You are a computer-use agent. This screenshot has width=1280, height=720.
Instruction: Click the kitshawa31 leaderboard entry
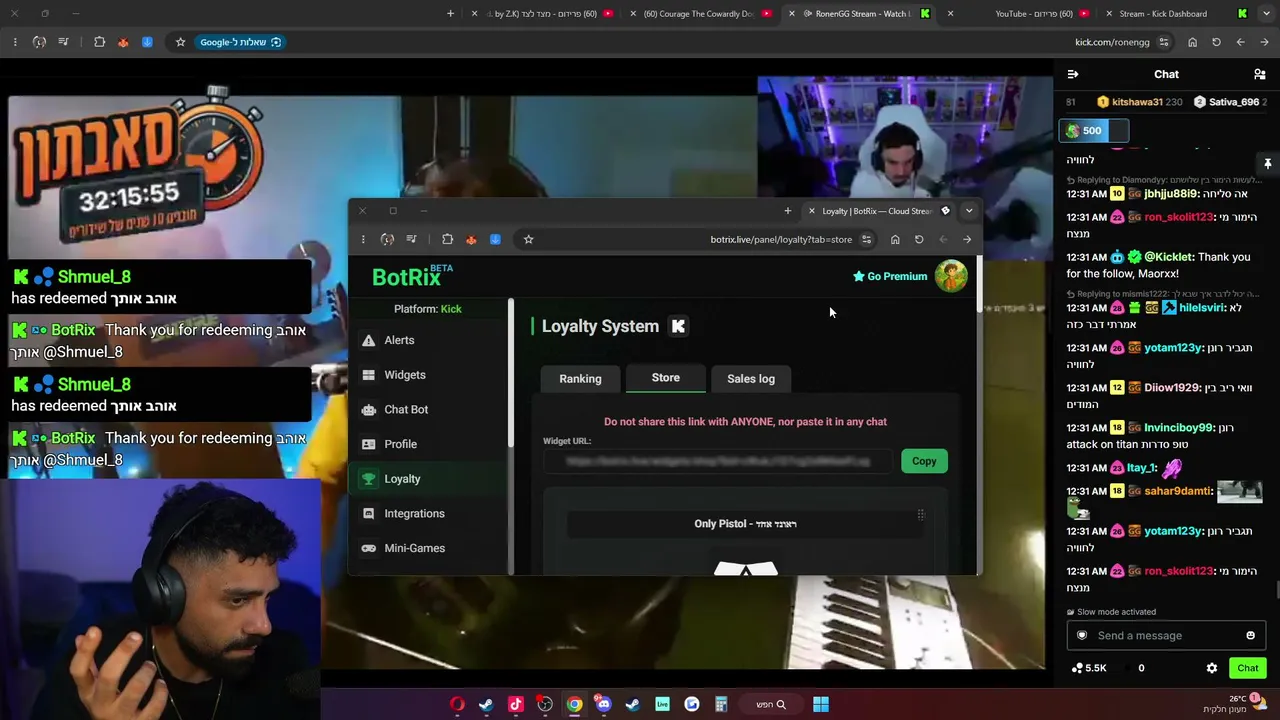pos(1140,102)
